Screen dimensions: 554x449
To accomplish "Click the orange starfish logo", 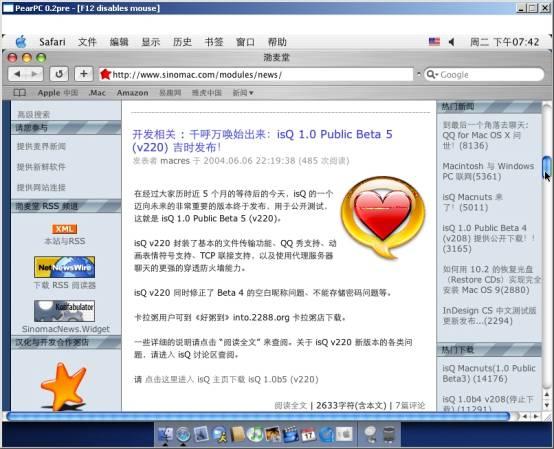I will pyautogui.click(x=64, y=386).
